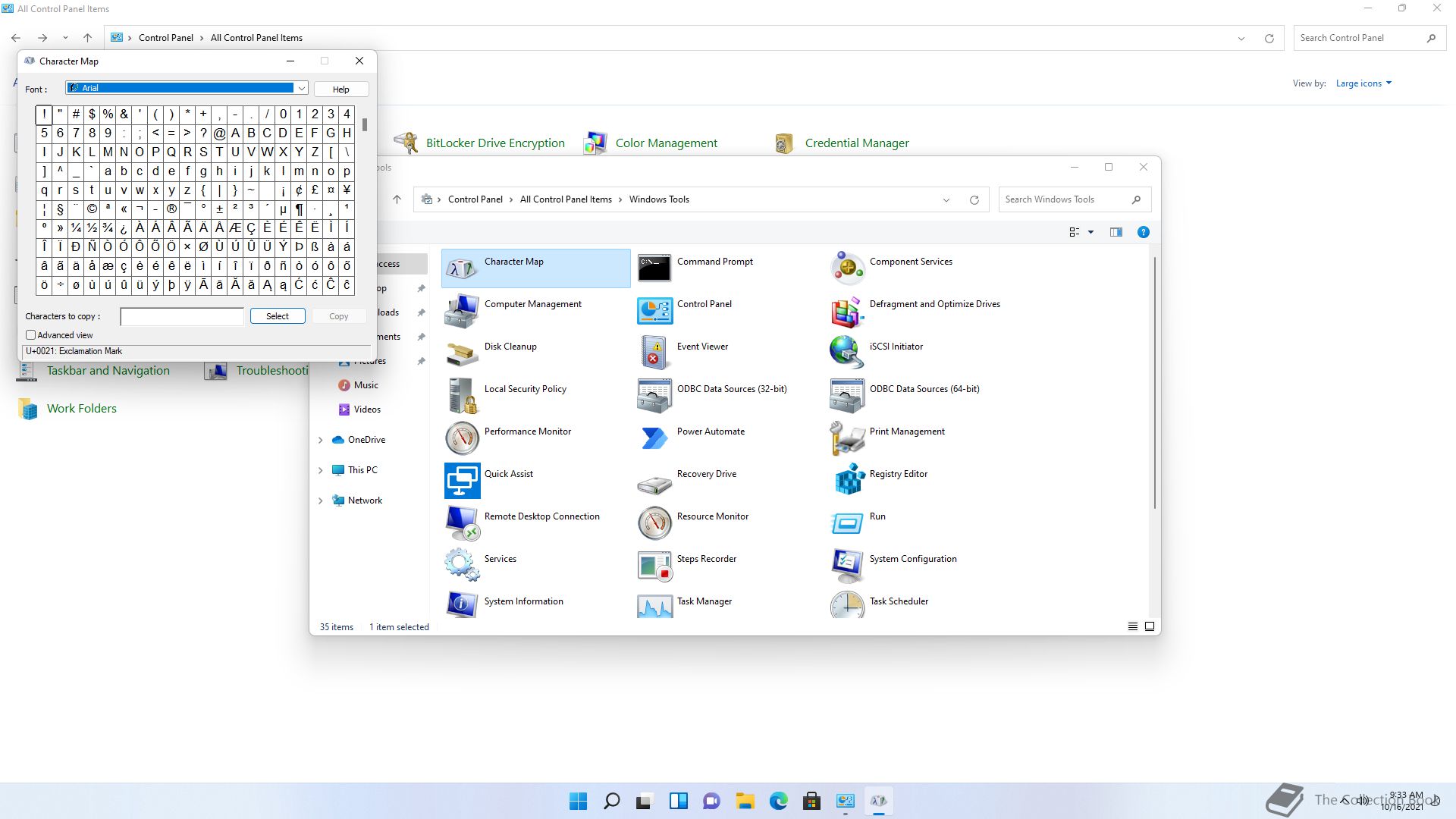Open Services icon
The width and height of the screenshot is (1456, 819).
462,566
